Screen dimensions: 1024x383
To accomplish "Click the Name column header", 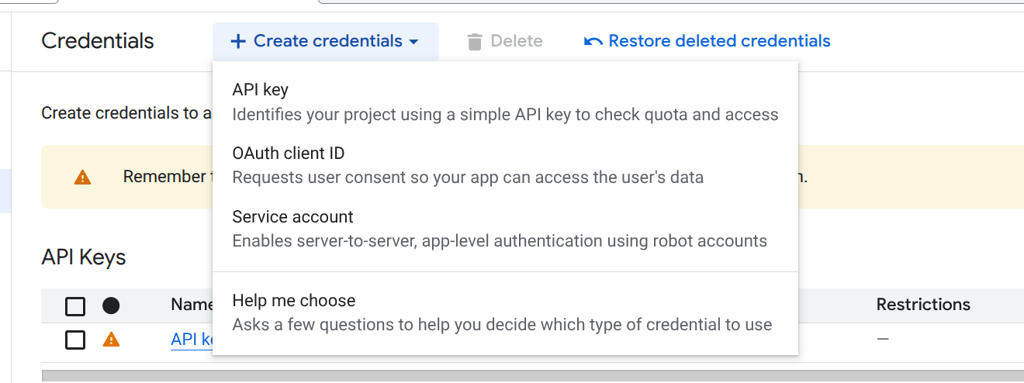I will 191,305.
